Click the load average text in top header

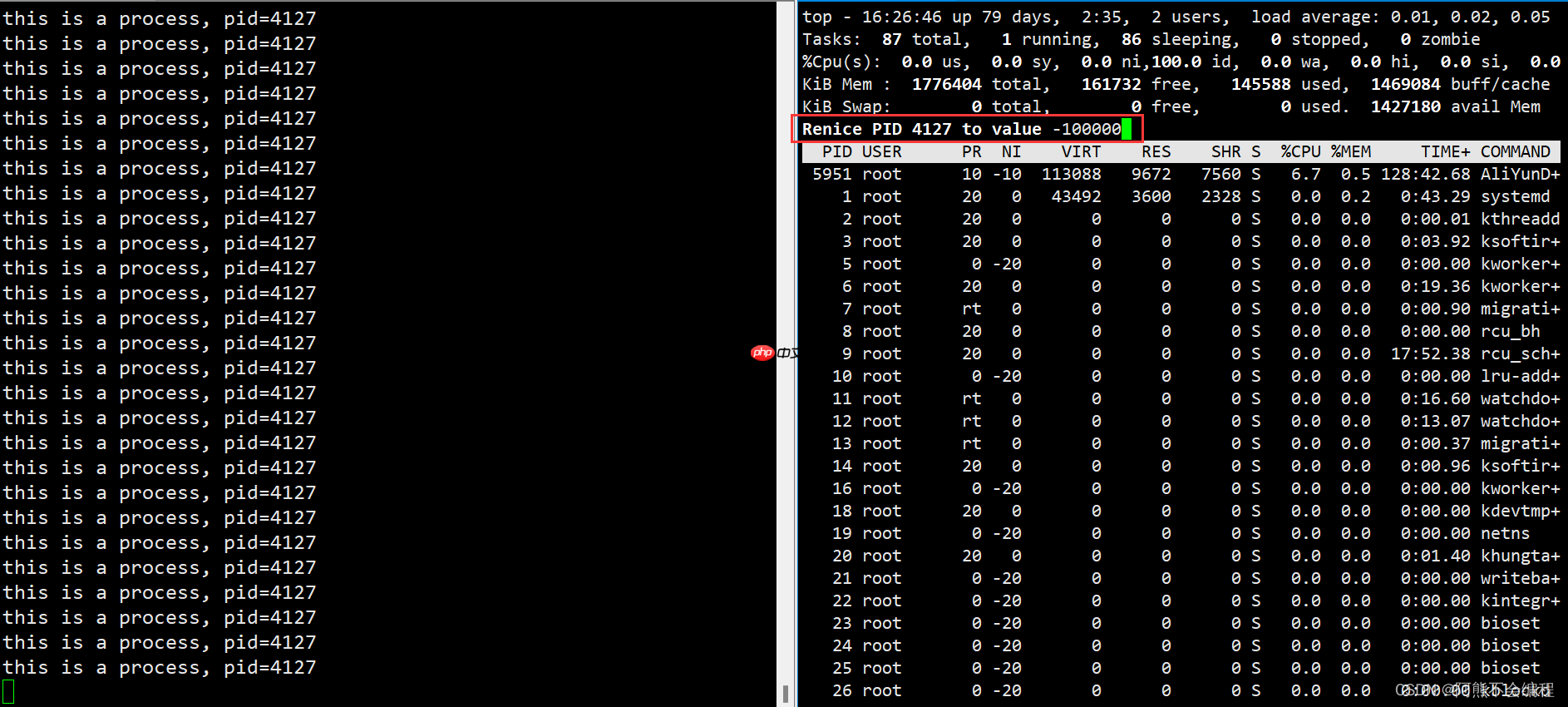[1401, 17]
